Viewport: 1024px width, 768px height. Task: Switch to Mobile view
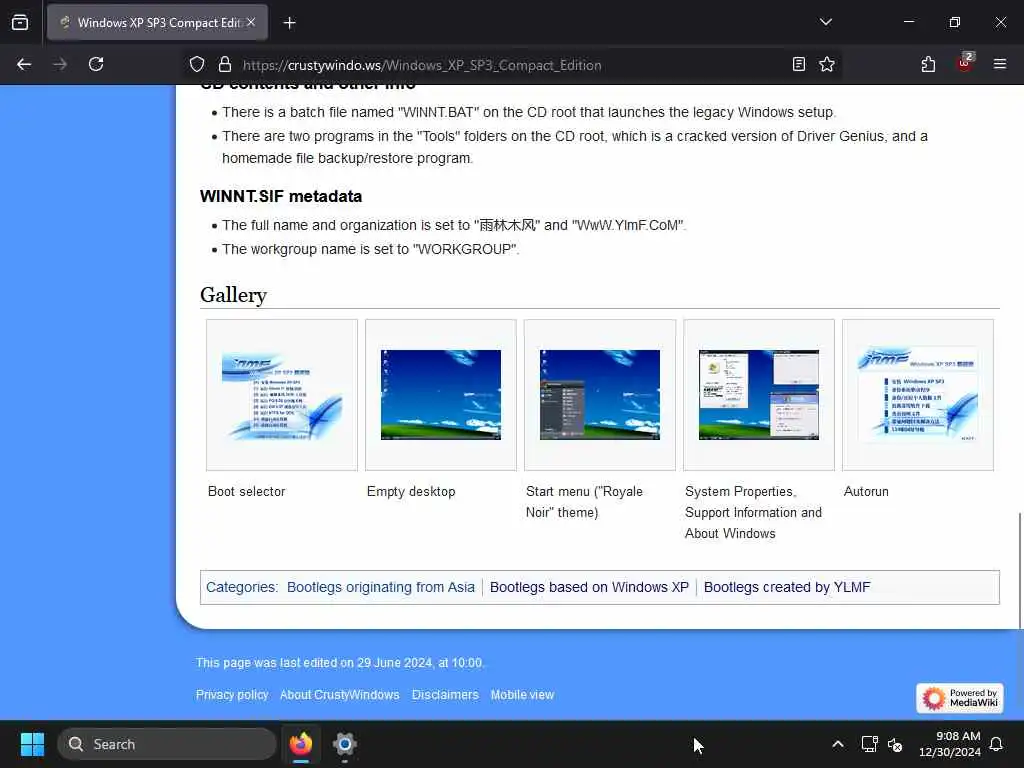coord(522,695)
